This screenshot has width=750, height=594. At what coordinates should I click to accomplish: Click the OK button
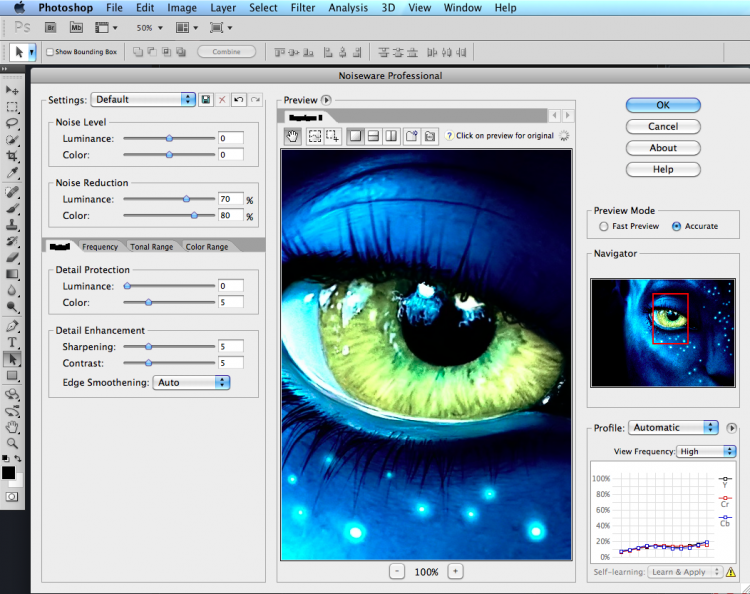pos(662,105)
